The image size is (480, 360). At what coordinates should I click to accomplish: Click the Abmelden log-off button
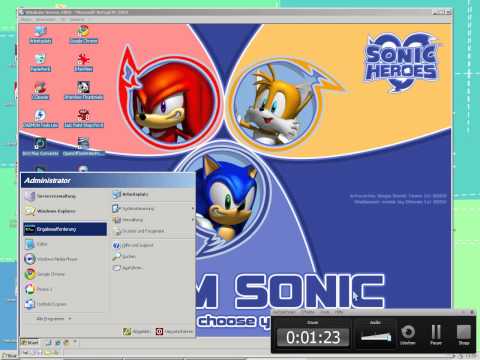point(137,332)
